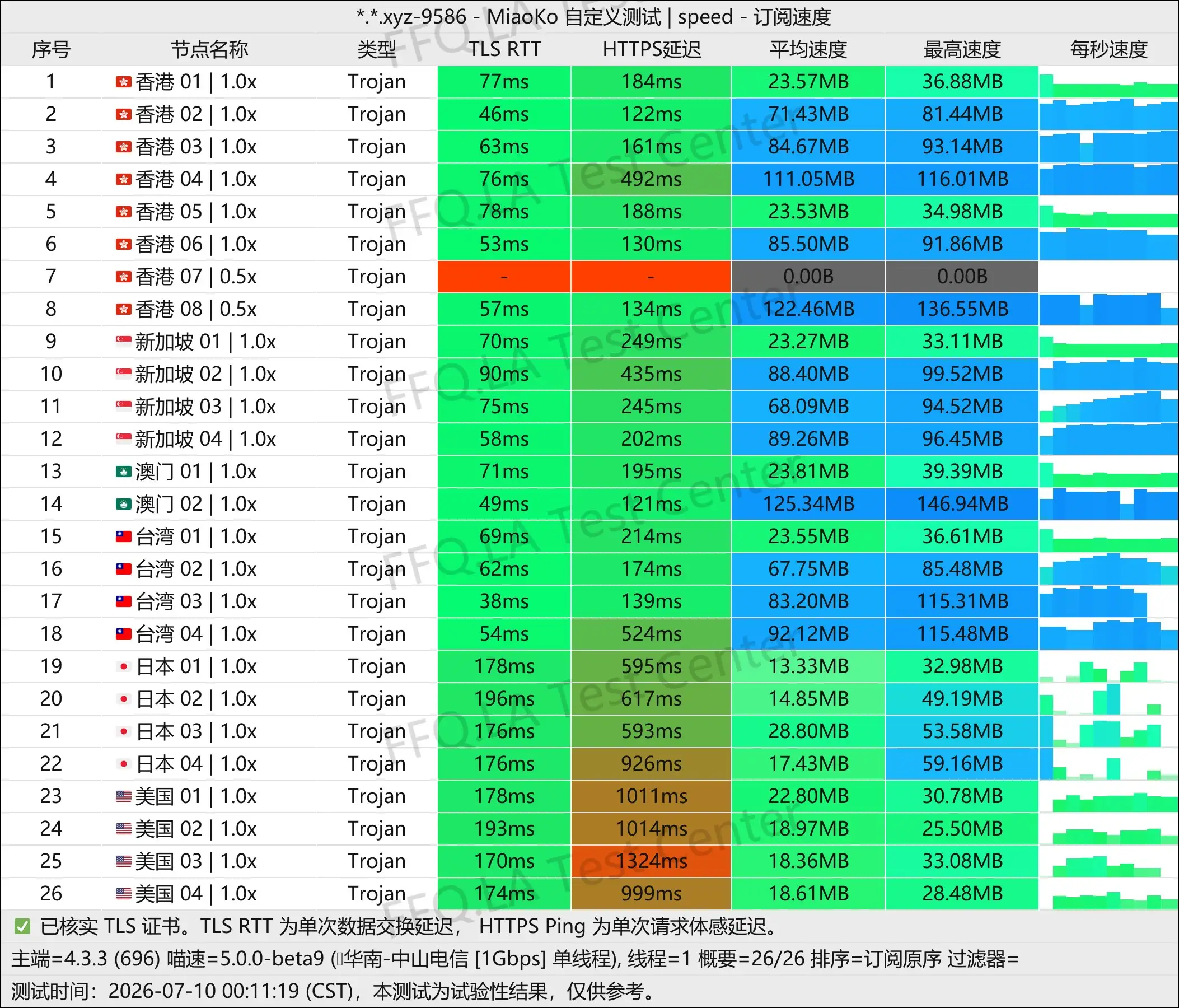Click the Hong Kong flag beside 香港 07

124,277
